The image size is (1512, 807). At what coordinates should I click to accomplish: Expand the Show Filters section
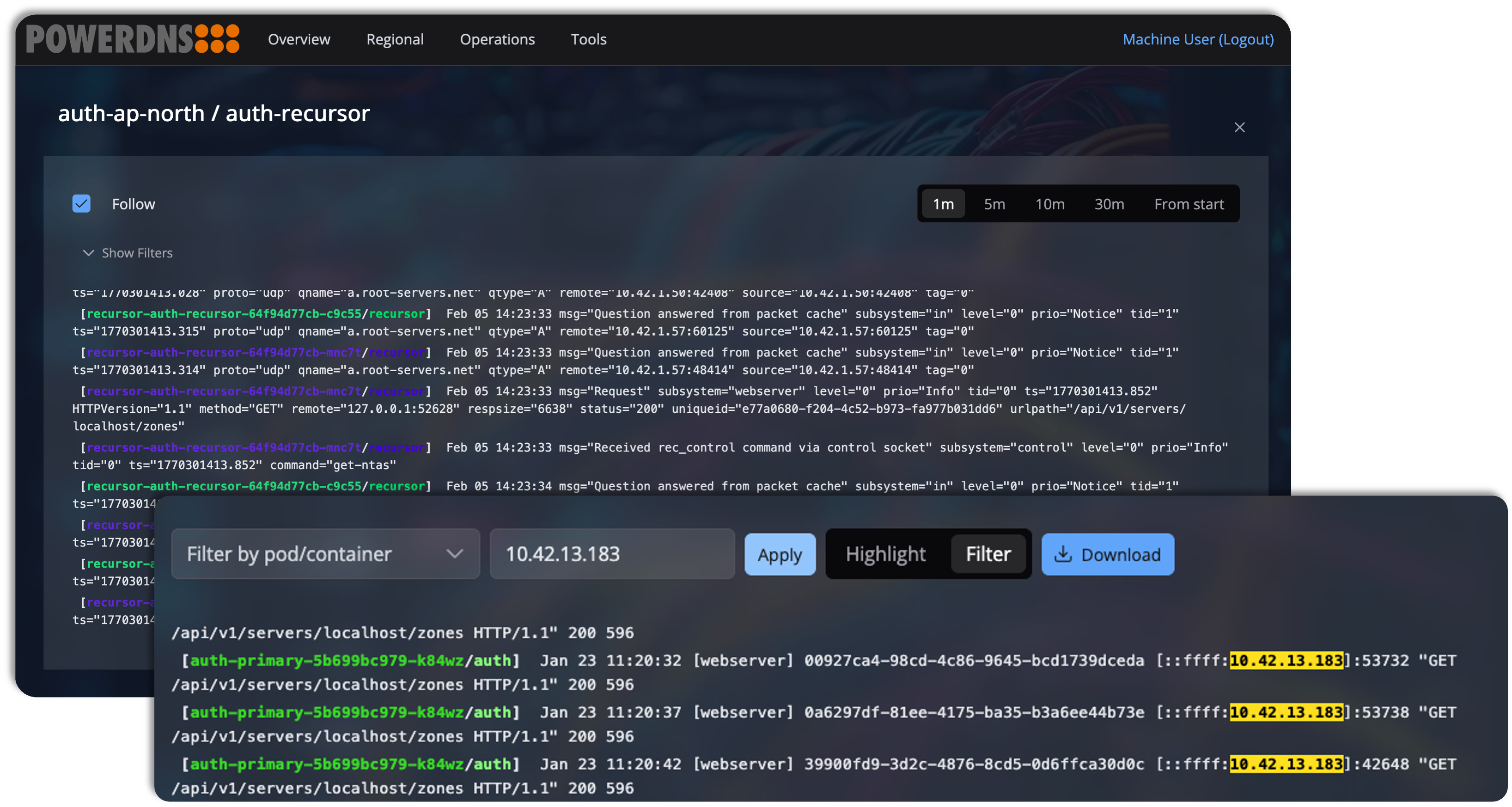click(x=137, y=253)
